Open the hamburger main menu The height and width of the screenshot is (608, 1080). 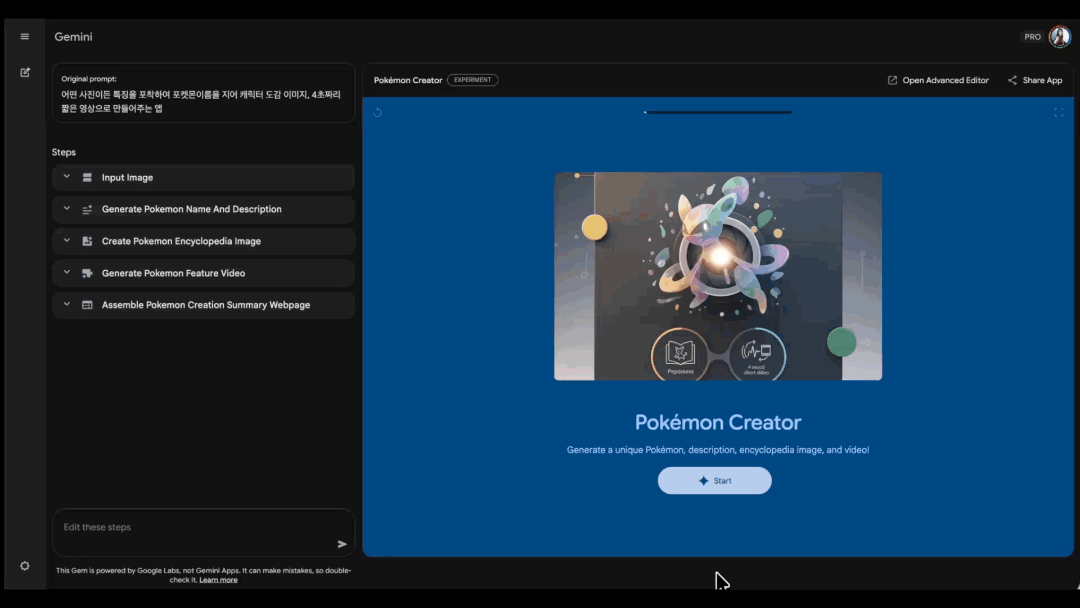[x=25, y=36]
